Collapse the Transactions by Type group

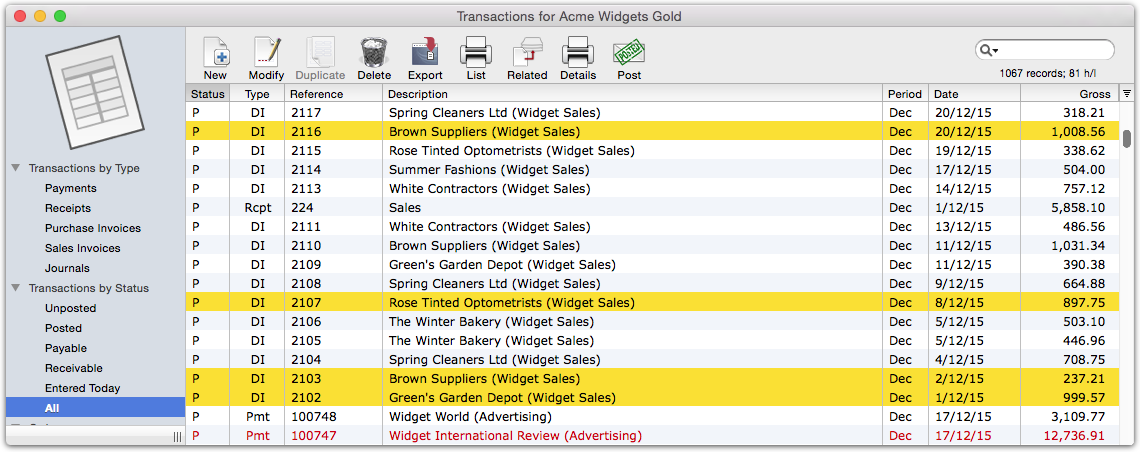point(15,168)
